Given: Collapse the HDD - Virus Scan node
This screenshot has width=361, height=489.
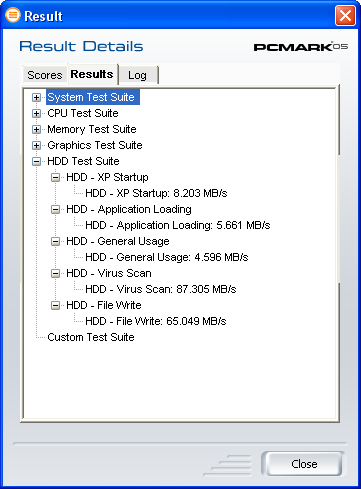Looking at the screenshot, I should pos(55,273).
